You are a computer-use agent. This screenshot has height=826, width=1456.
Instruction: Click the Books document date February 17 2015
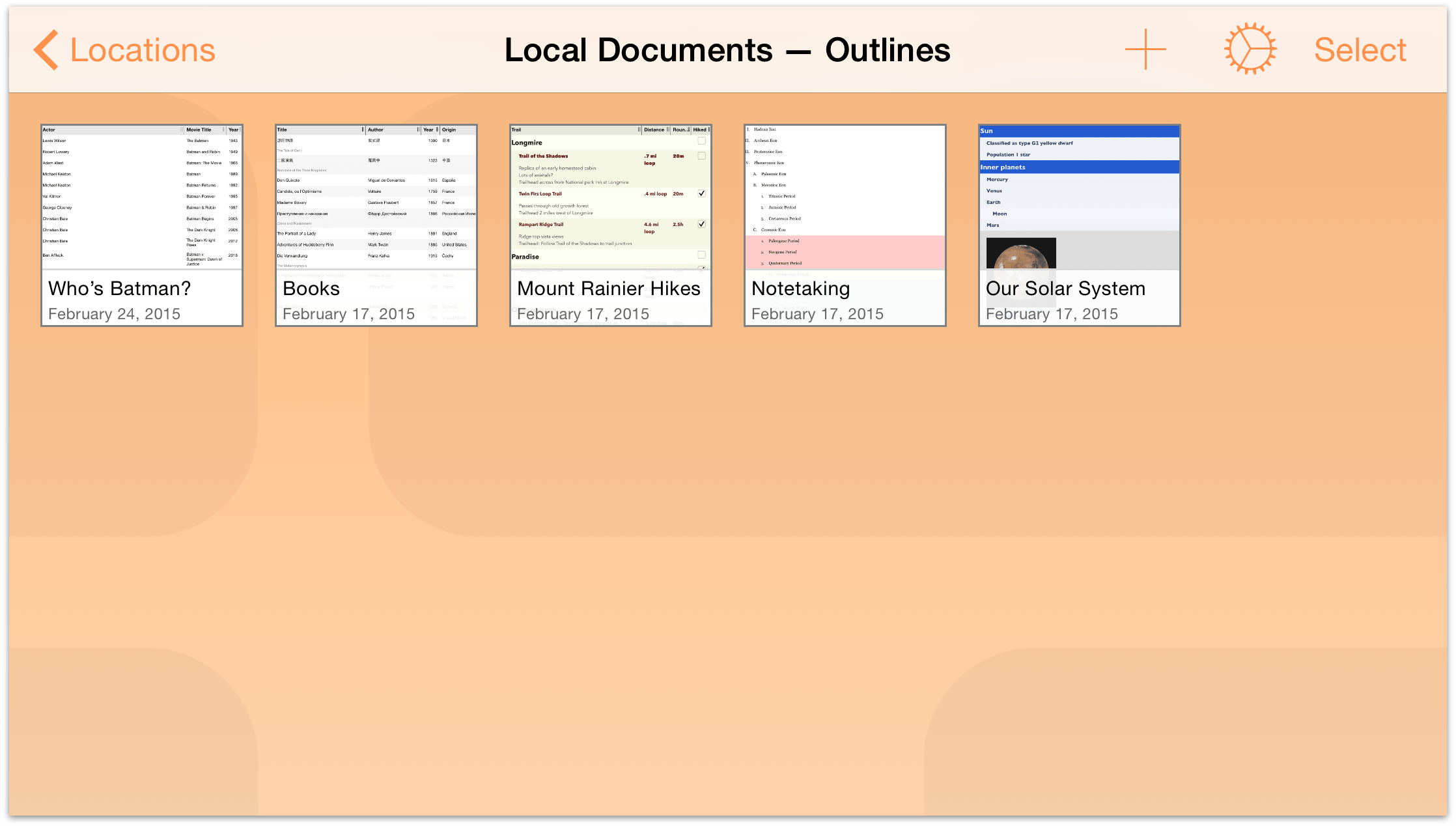point(348,313)
